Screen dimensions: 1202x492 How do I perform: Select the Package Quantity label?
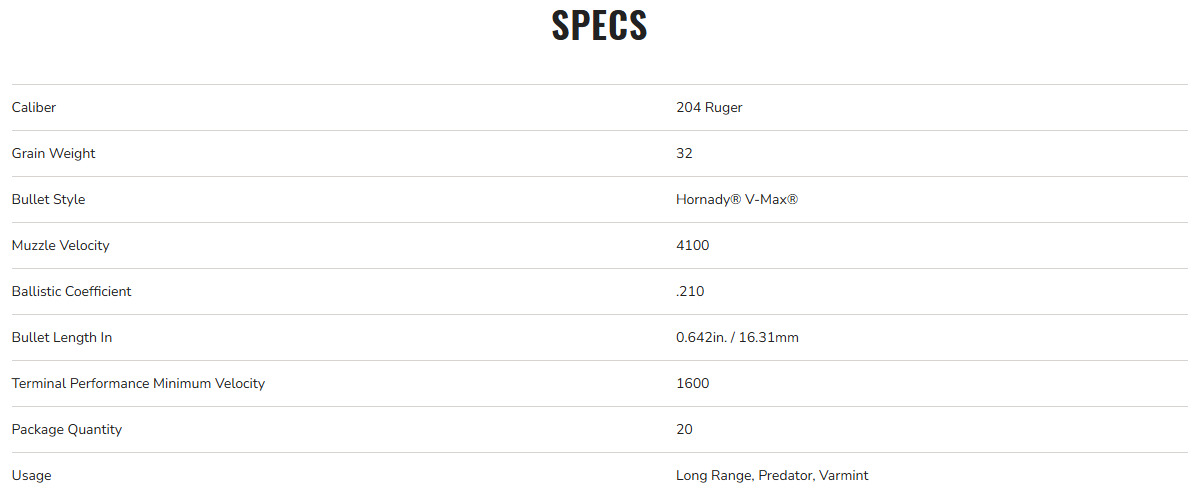pos(67,429)
